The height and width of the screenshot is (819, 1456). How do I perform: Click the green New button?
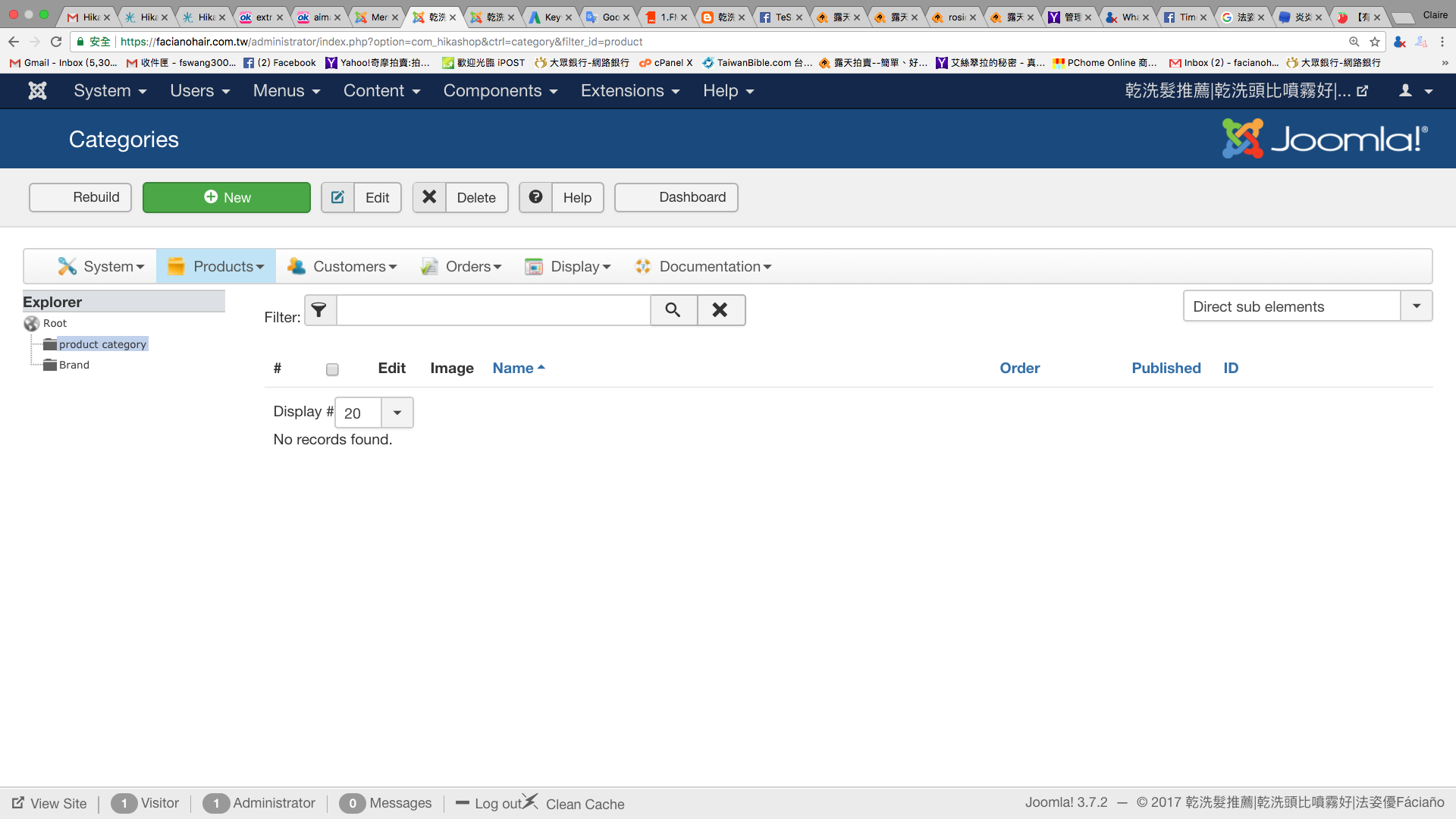click(226, 197)
